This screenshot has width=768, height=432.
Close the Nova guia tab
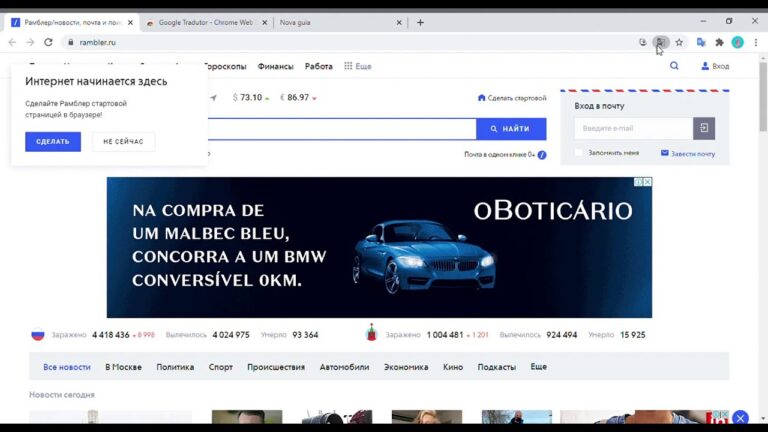click(399, 23)
